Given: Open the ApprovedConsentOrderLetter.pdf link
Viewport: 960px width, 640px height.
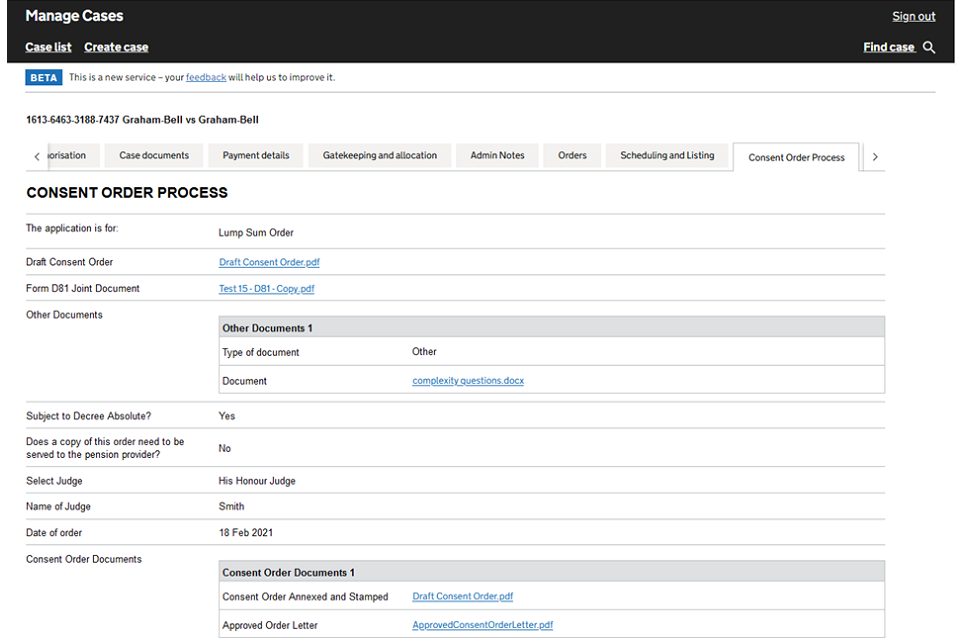Looking at the screenshot, I should (x=482, y=625).
